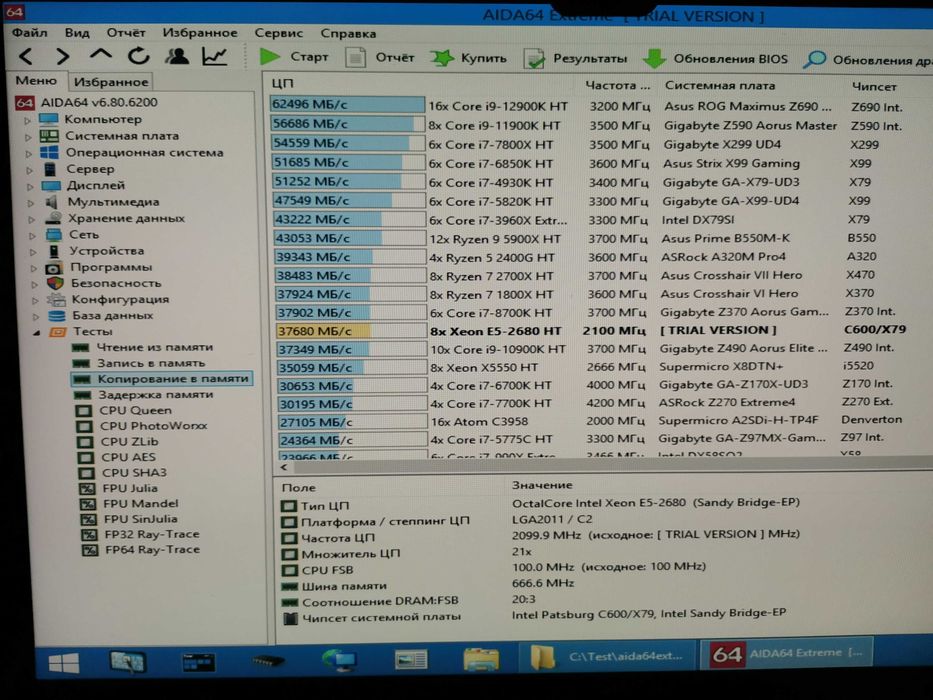The height and width of the screenshot is (700, 933).
Task: Open the Запись в память test
Action: click(151, 363)
